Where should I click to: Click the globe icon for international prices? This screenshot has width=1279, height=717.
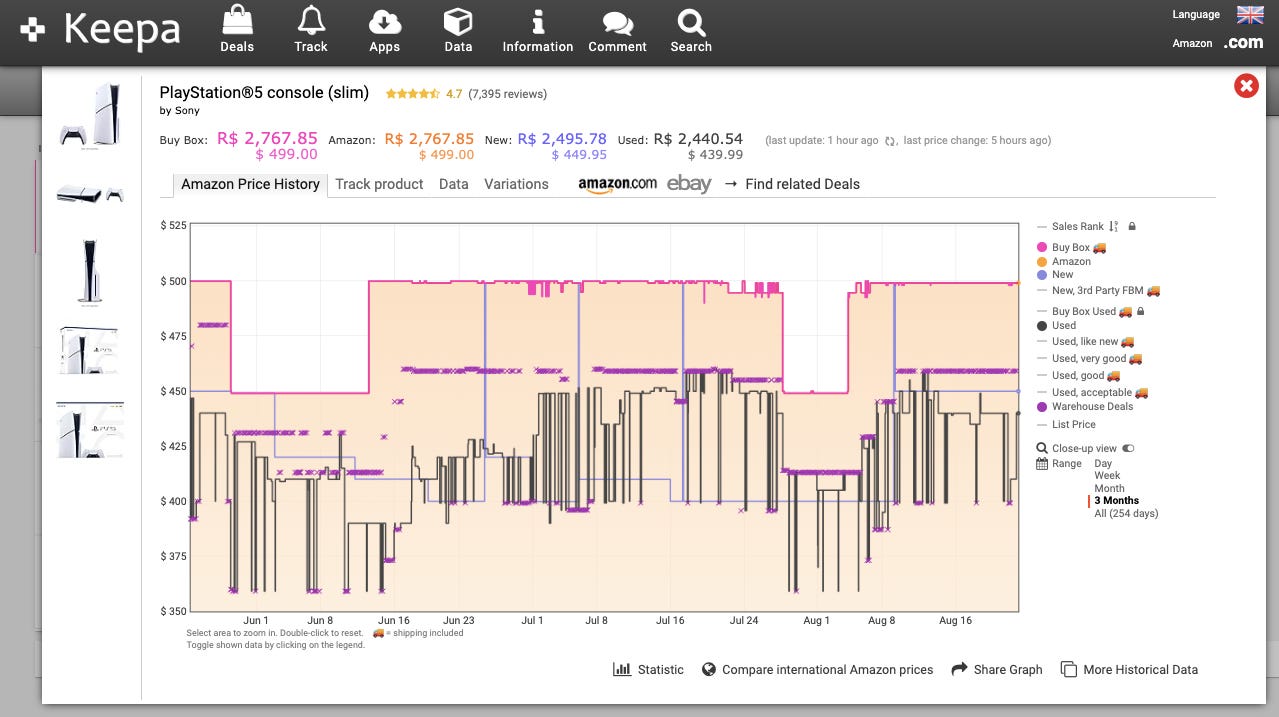pos(709,670)
